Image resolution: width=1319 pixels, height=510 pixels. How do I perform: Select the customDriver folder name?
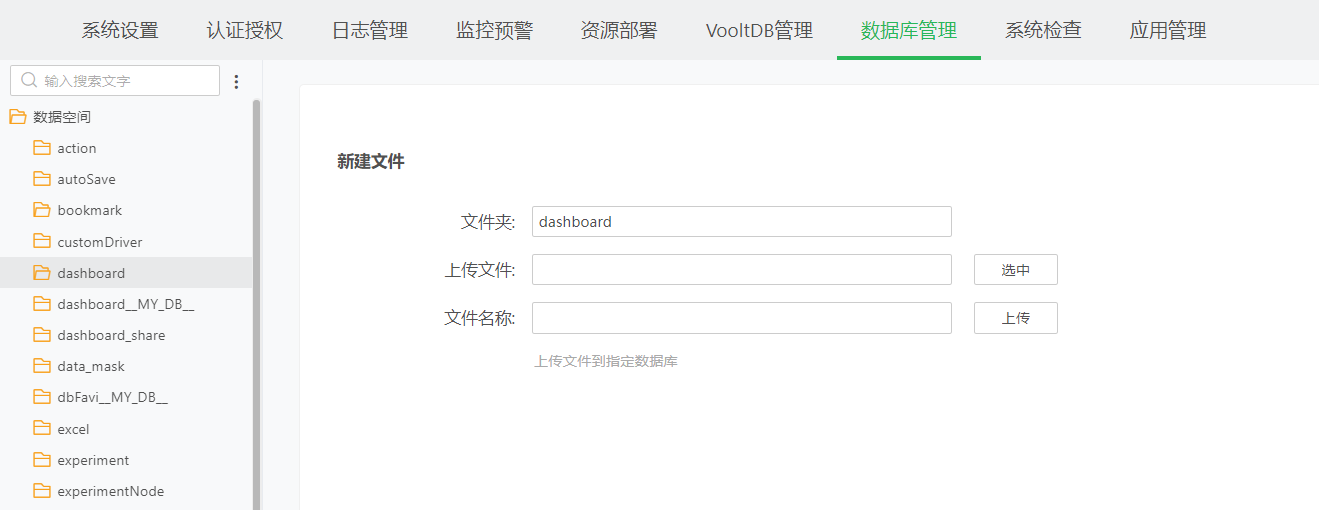(100, 242)
